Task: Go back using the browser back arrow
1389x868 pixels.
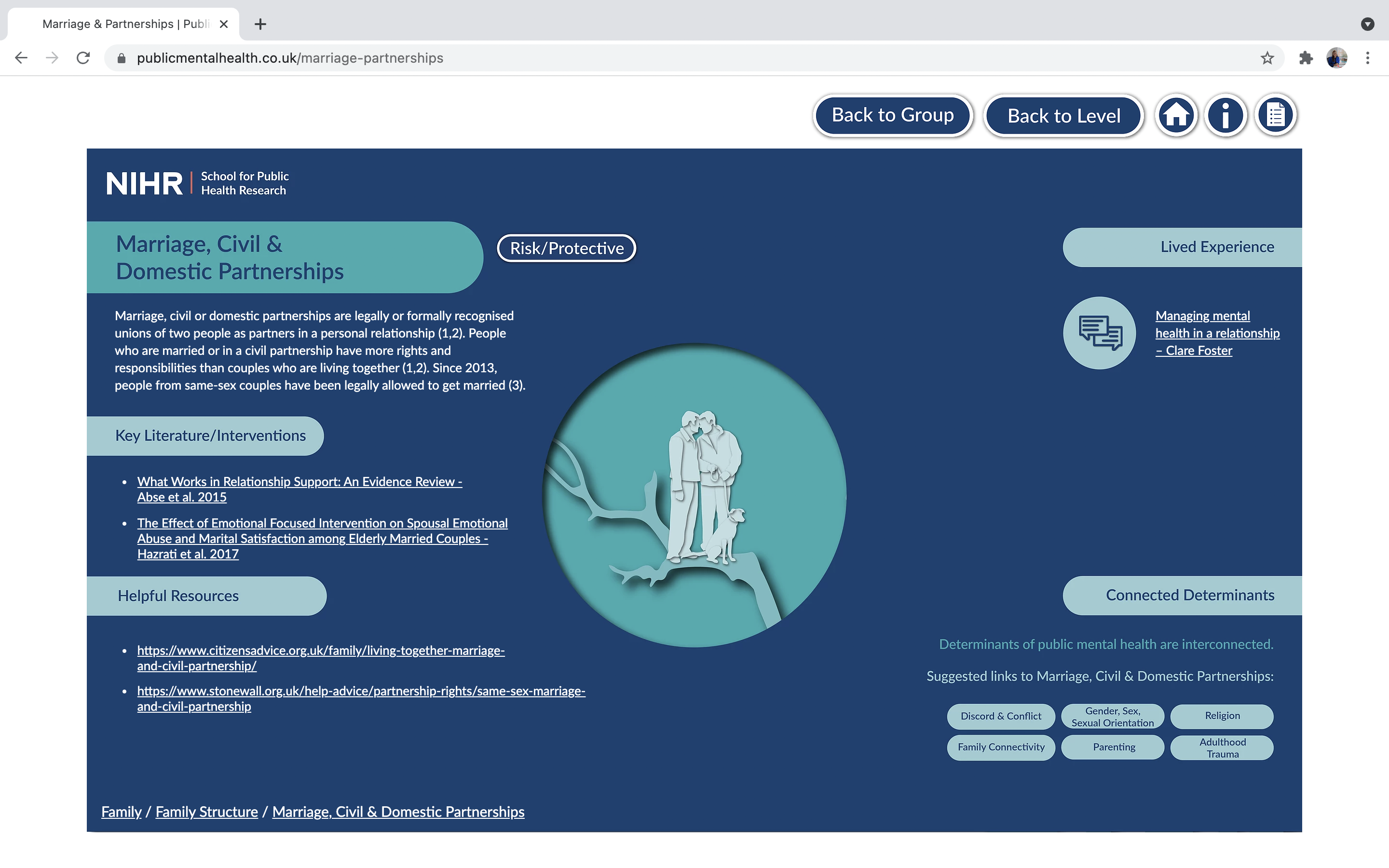Action: (x=21, y=58)
